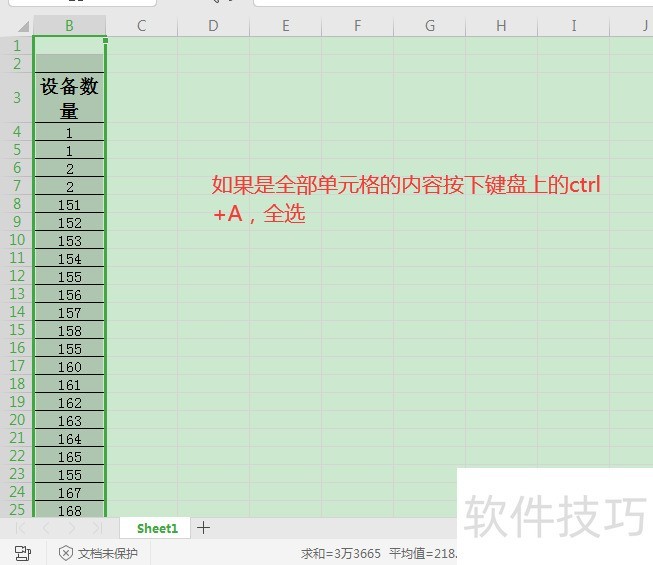Select row 12 header

point(17,276)
